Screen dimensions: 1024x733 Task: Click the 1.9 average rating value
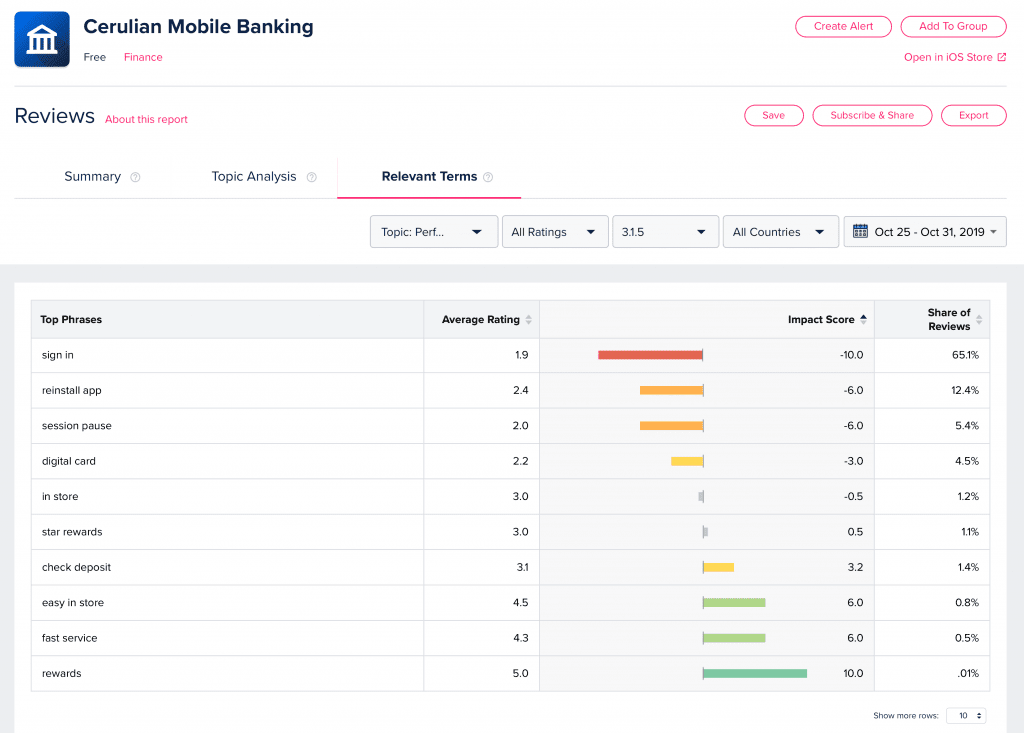pos(521,355)
